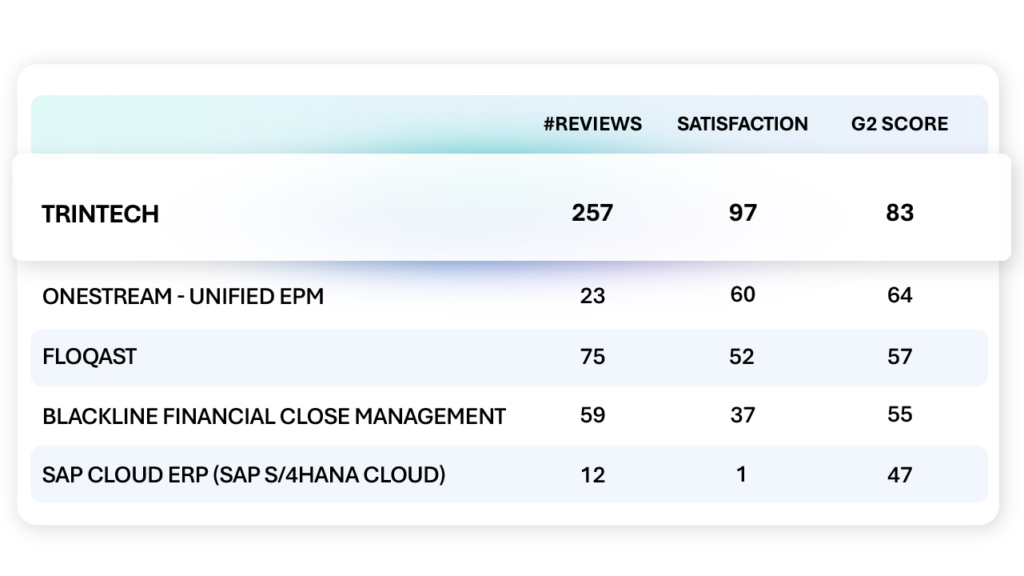Image resolution: width=1024 pixels, height=576 pixels.
Task: Click Trintech's G2 score 83
Action: [899, 213]
